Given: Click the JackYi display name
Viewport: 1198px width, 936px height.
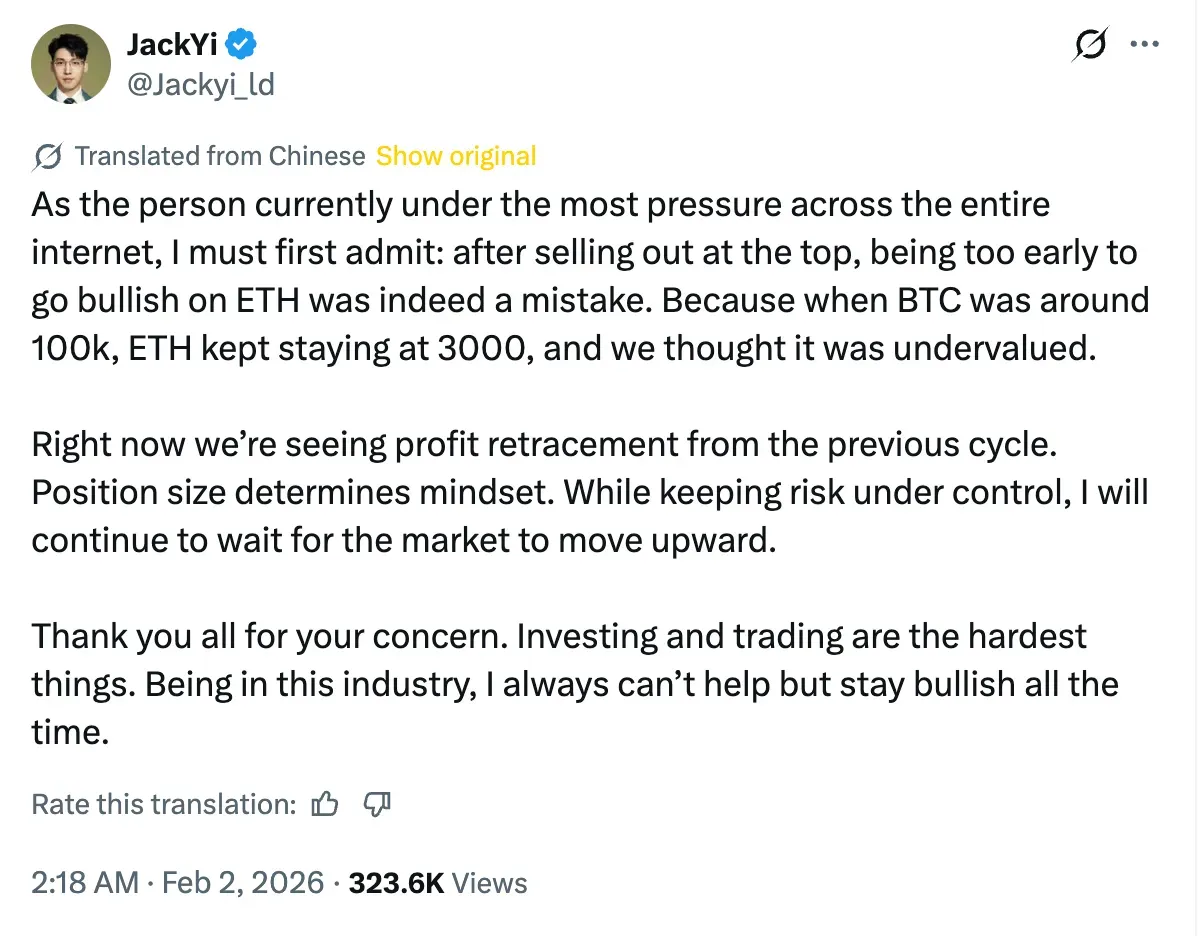Looking at the screenshot, I should [x=172, y=43].
